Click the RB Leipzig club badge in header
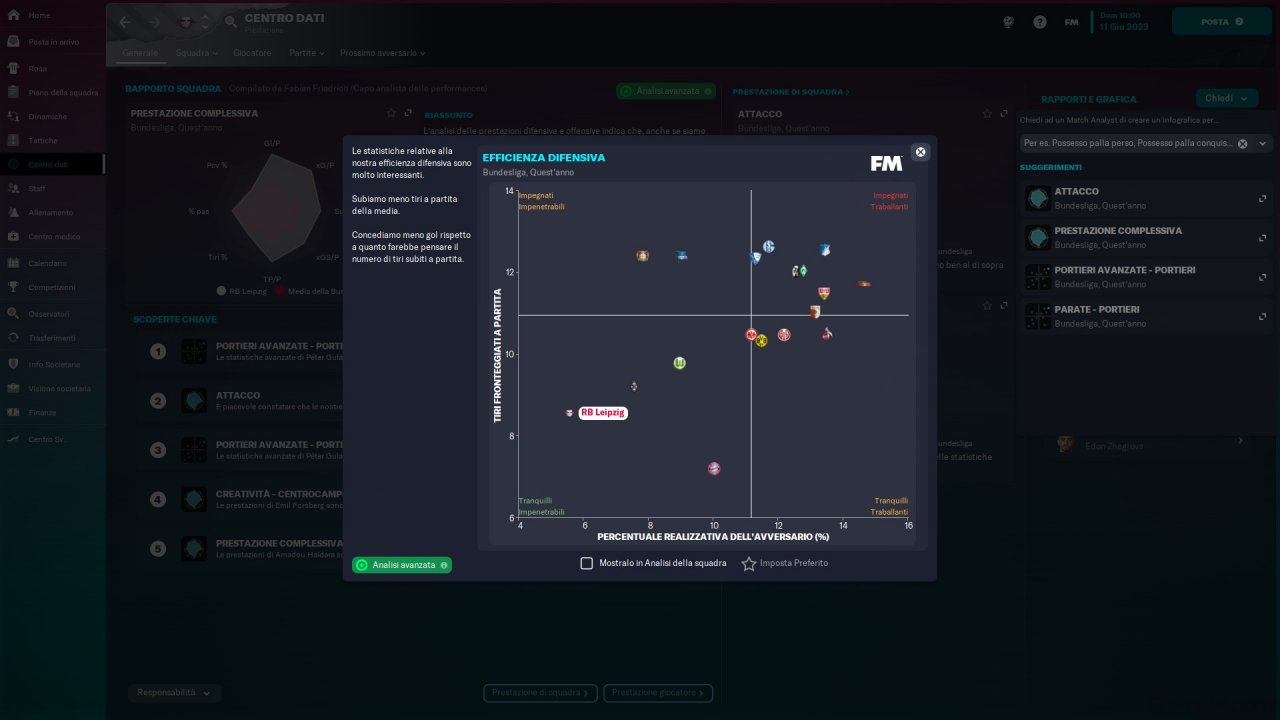 pyautogui.click(x=185, y=22)
